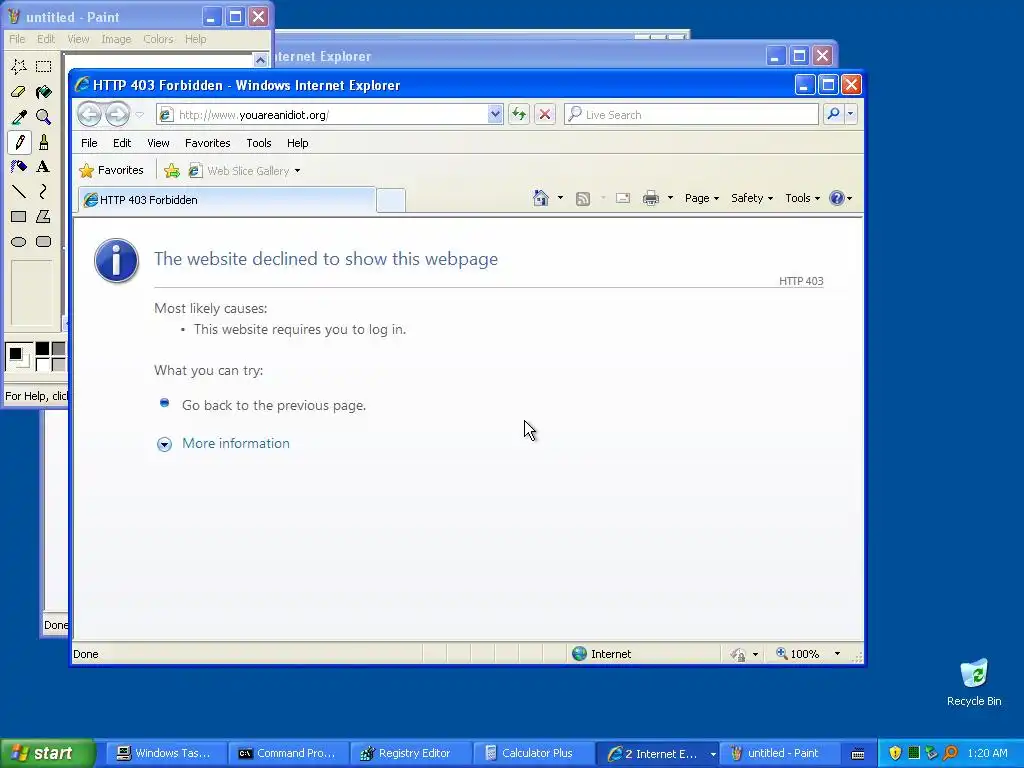Click Paint's canvas scroll up arrow
This screenshot has height=768, width=1024.
[x=261, y=60]
